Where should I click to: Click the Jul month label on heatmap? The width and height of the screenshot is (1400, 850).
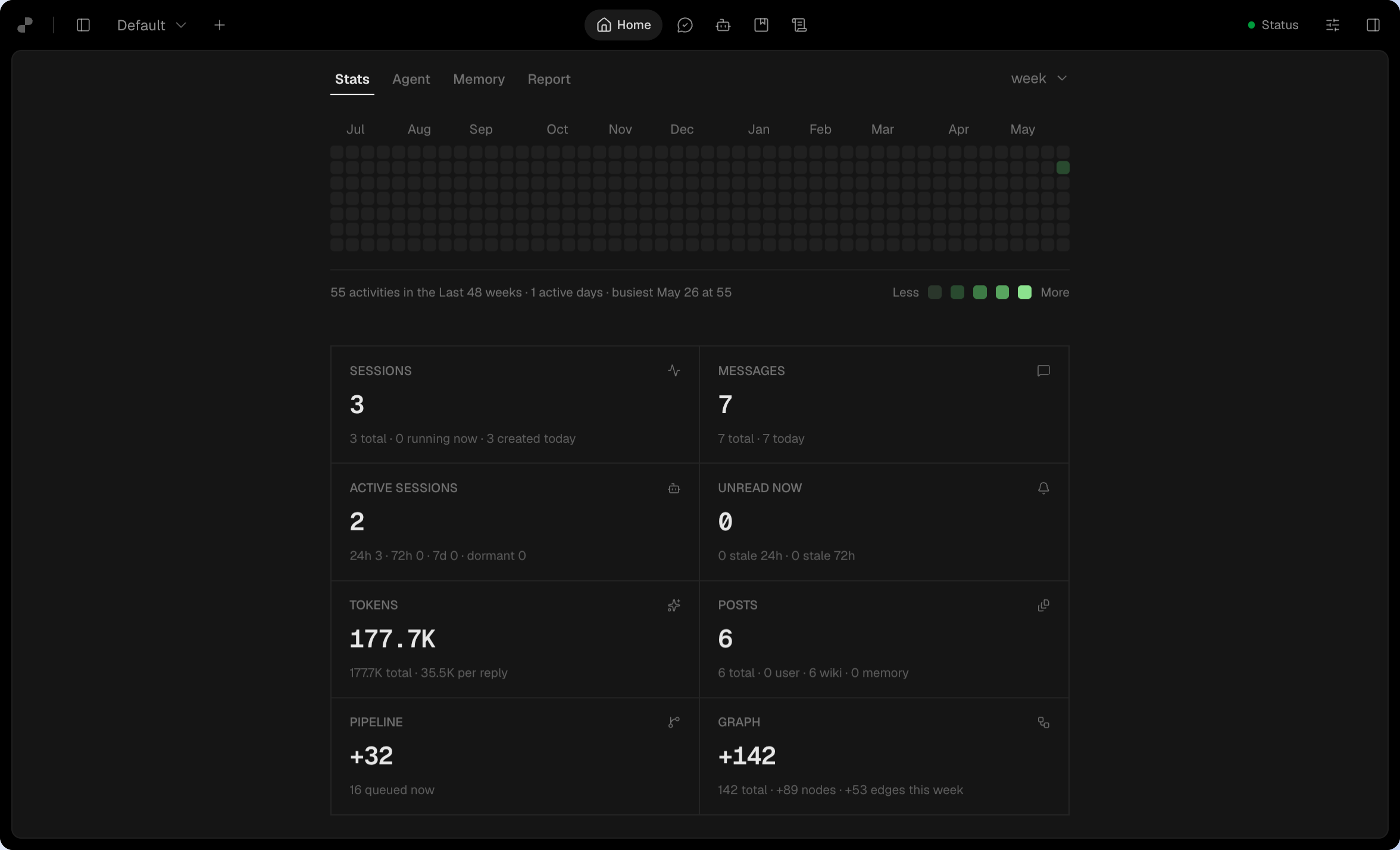[355, 129]
